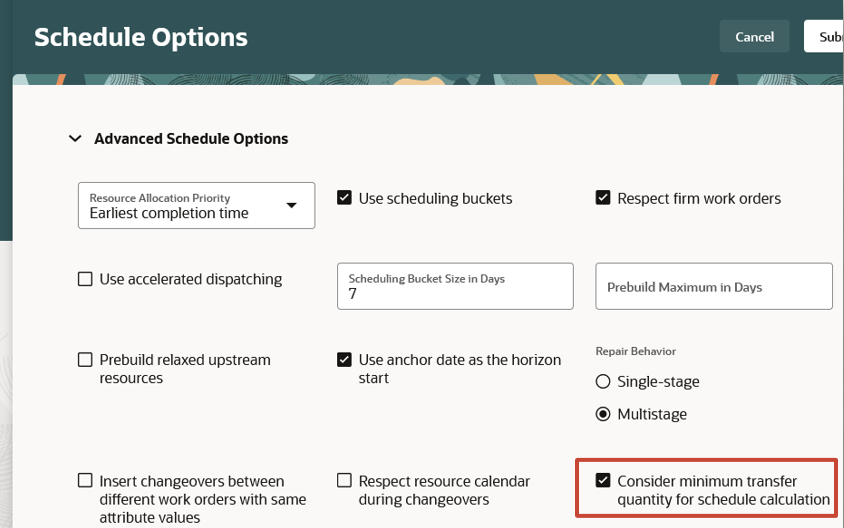Uncheck Consider minimum transfer quantity option
The width and height of the screenshot is (844, 528).
(x=603, y=481)
